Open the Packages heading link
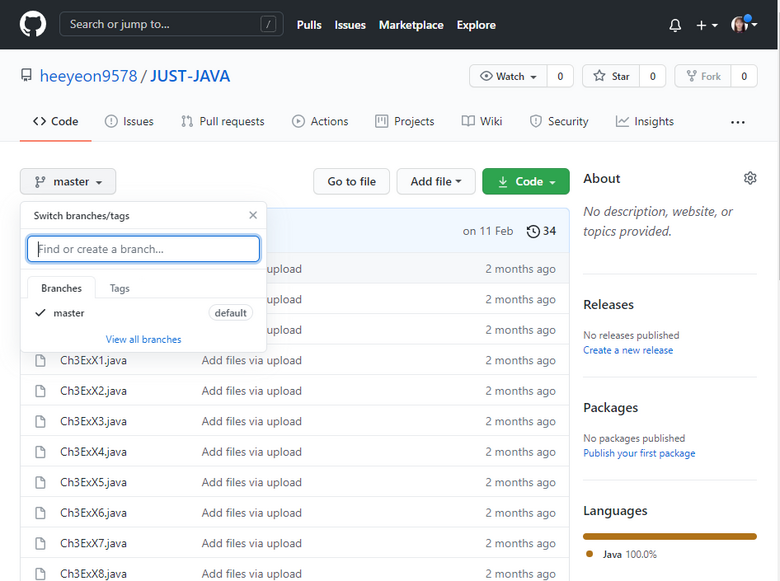 tap(610, 407)
